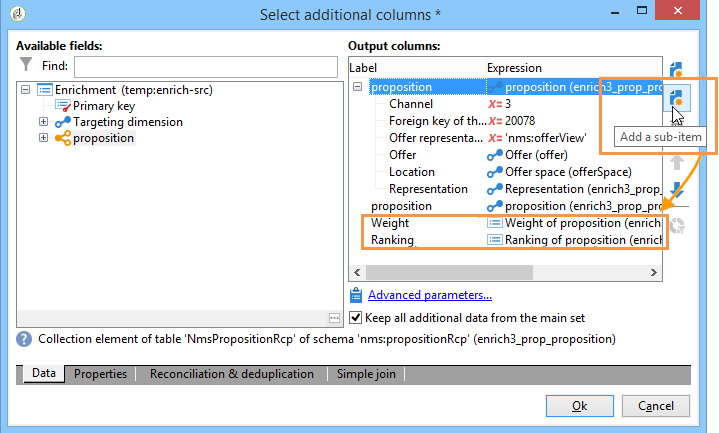Click the blue help question mark icon
Screen dimensions: 719x433
[24, 339]
